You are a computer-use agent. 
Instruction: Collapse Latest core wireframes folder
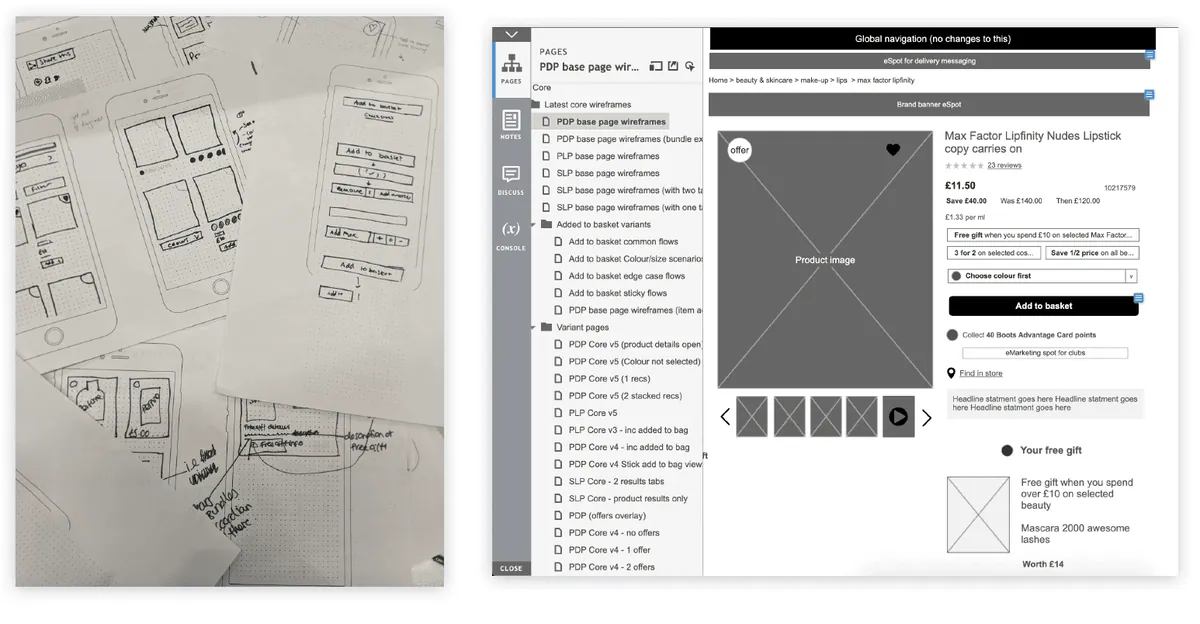(536, 104)
